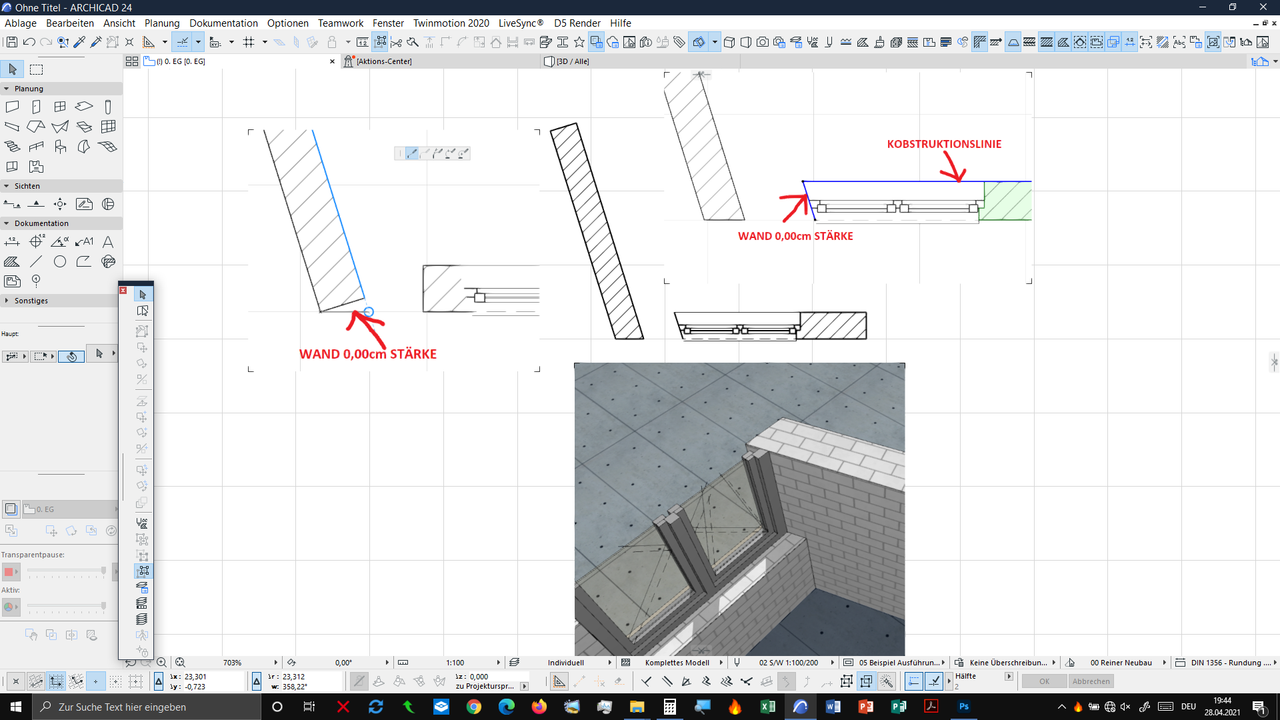Open the Dokumentation menu
This screenshot has width=1280, height=720.
[224, 23]
